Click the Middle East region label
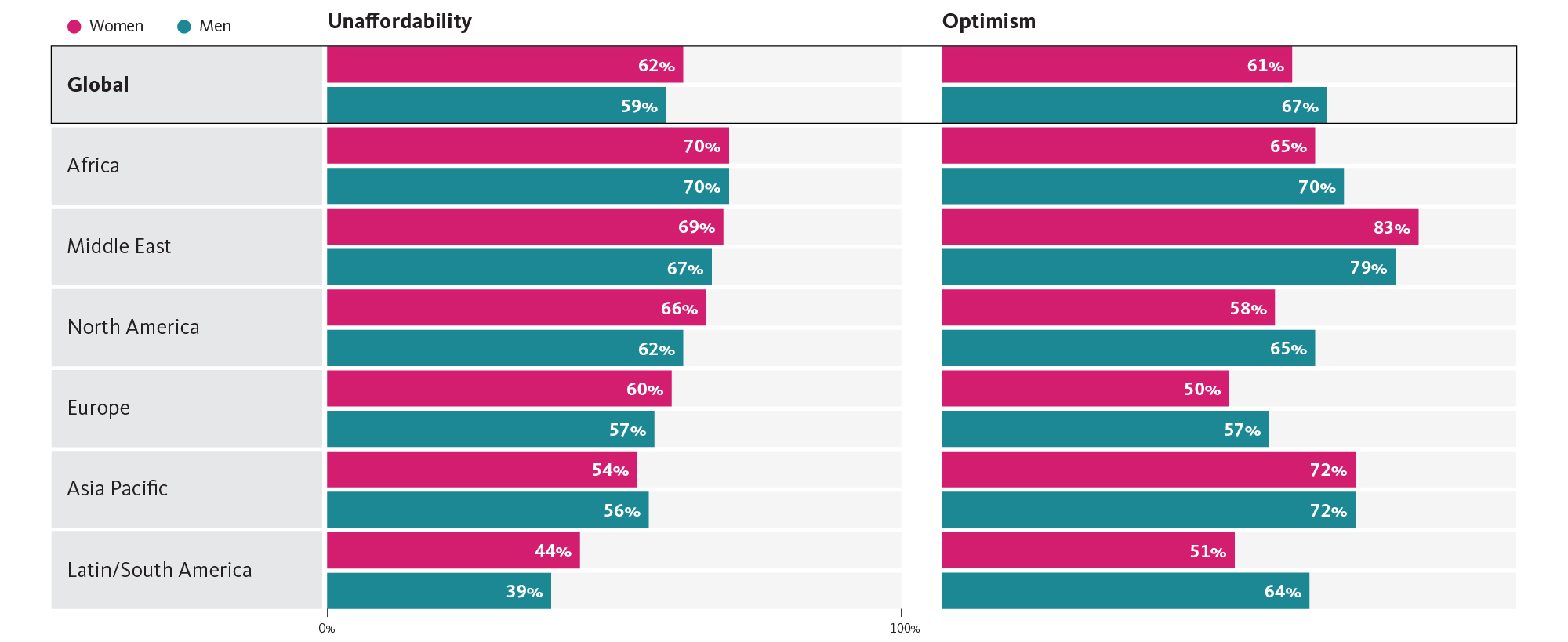Image resolution: width=1568 pixels, height=642 pixels. coord(119,246)
